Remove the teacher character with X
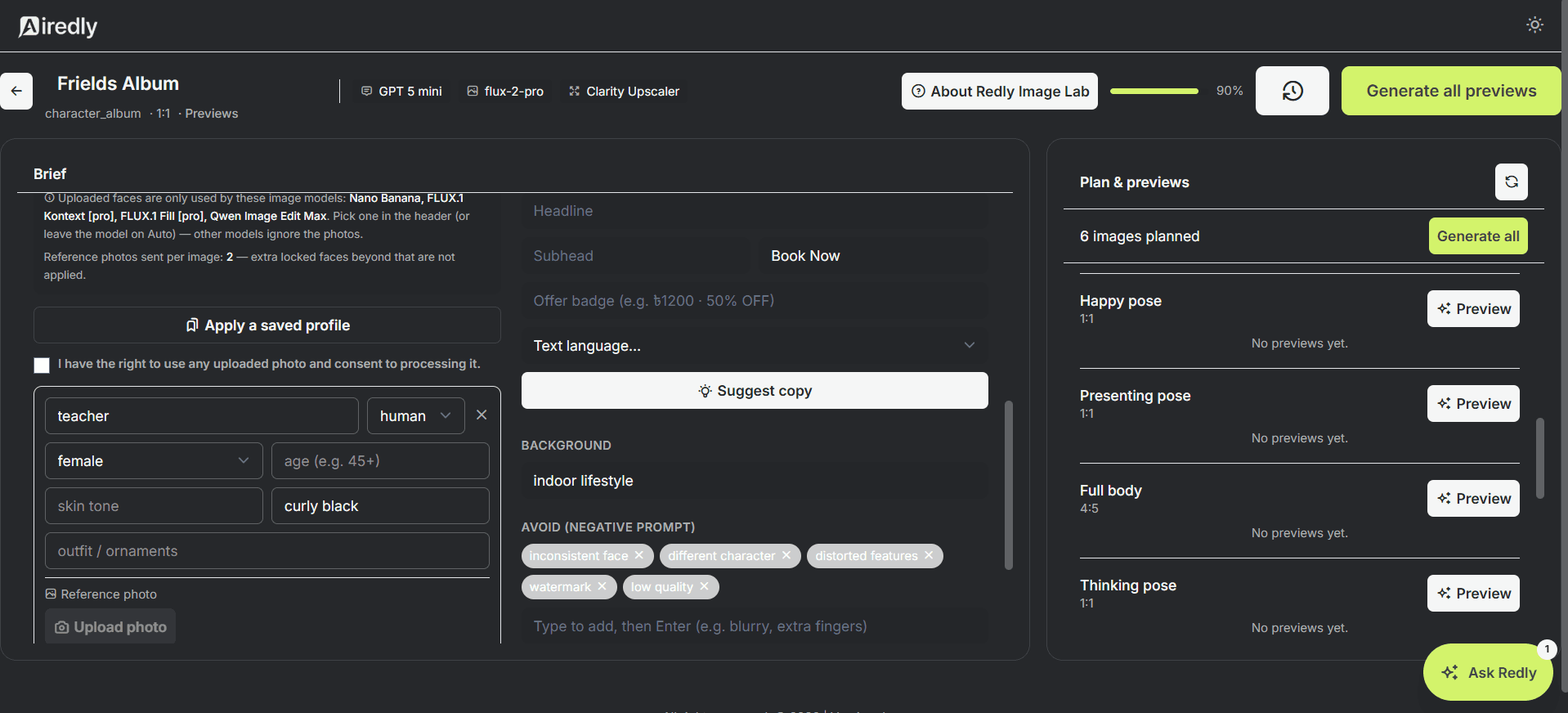The height and width of the screenshot is (713, 1568). coord(482,415)
